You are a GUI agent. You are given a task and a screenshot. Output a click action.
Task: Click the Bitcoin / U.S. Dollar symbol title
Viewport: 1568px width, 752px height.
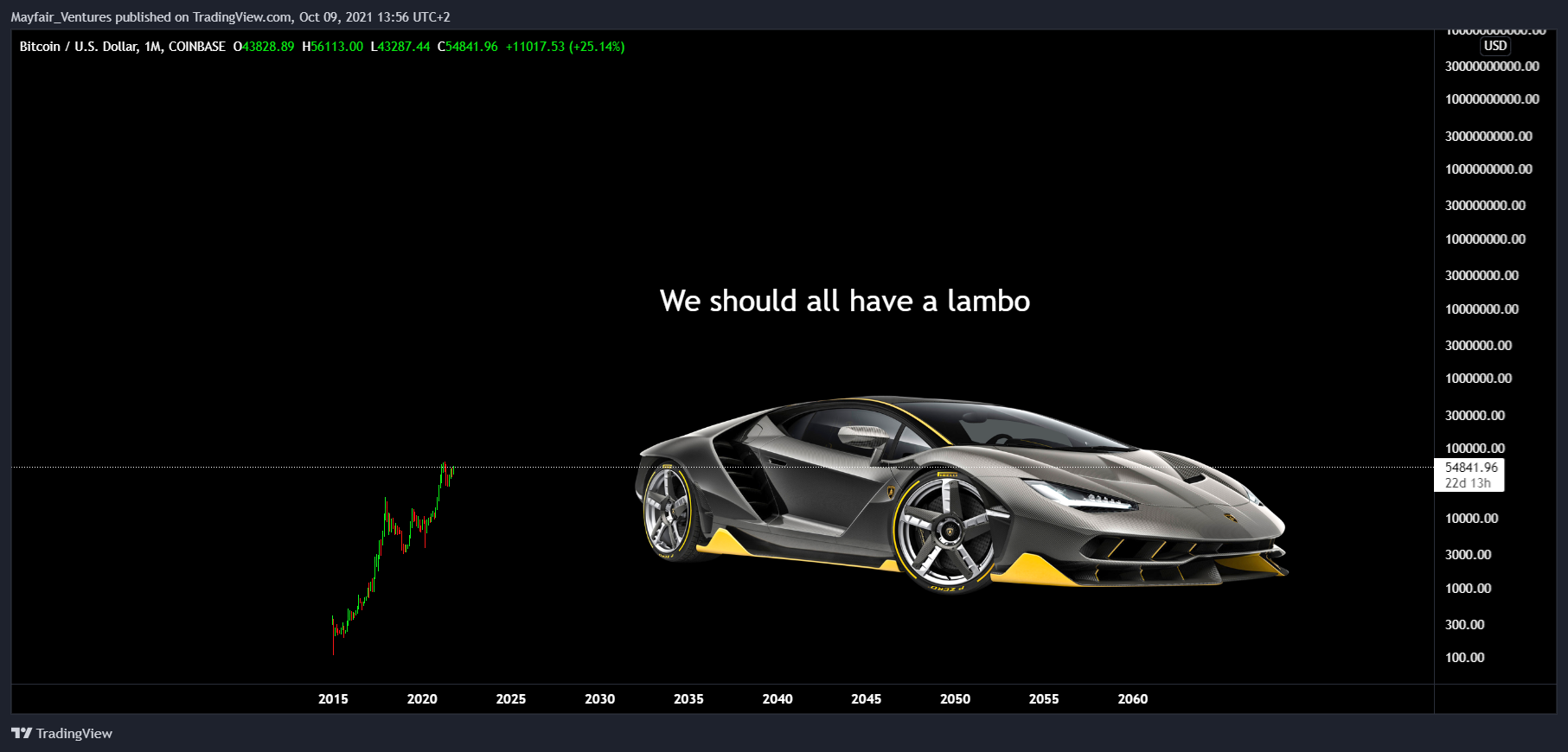tap(122, 47)
